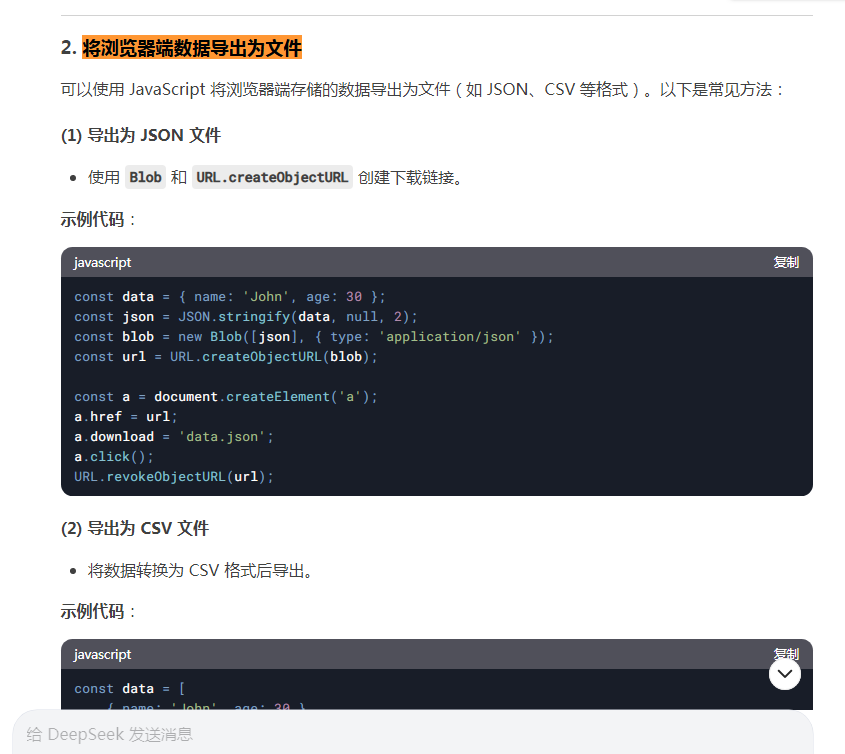The width and height of the screenshot is (845, 754).
Task: Click the inline URL.createObjectURL code tag
Action: (x=272, y=177)
